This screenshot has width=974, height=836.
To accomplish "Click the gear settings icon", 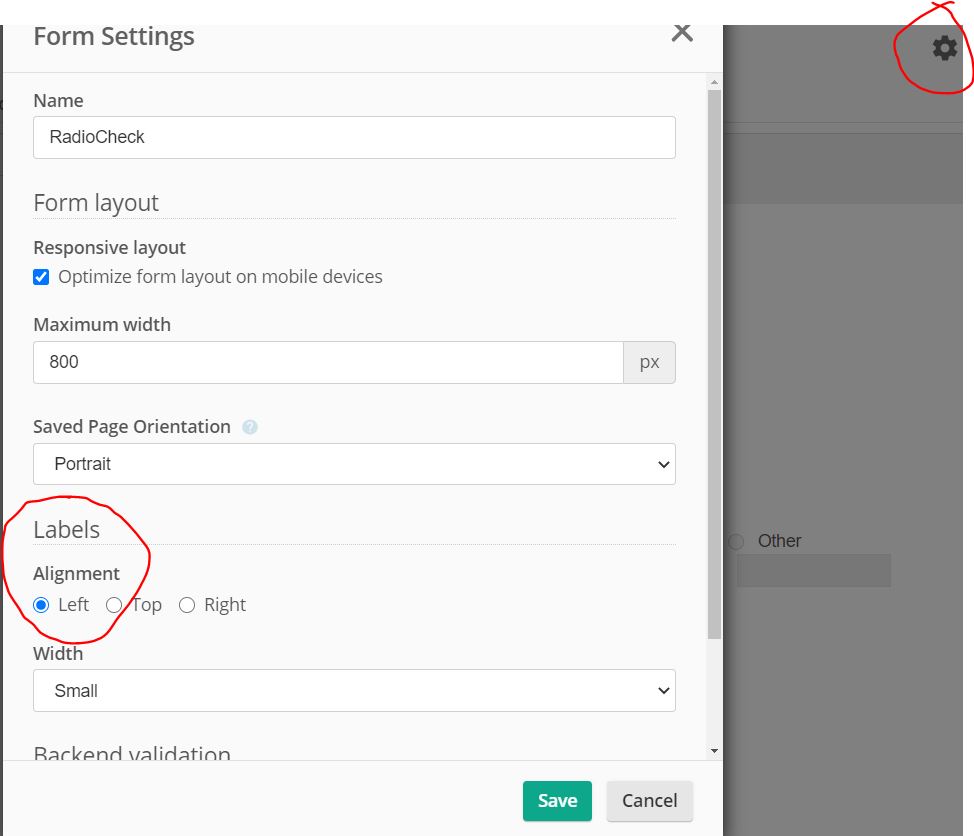I will (x=944, y=48).
